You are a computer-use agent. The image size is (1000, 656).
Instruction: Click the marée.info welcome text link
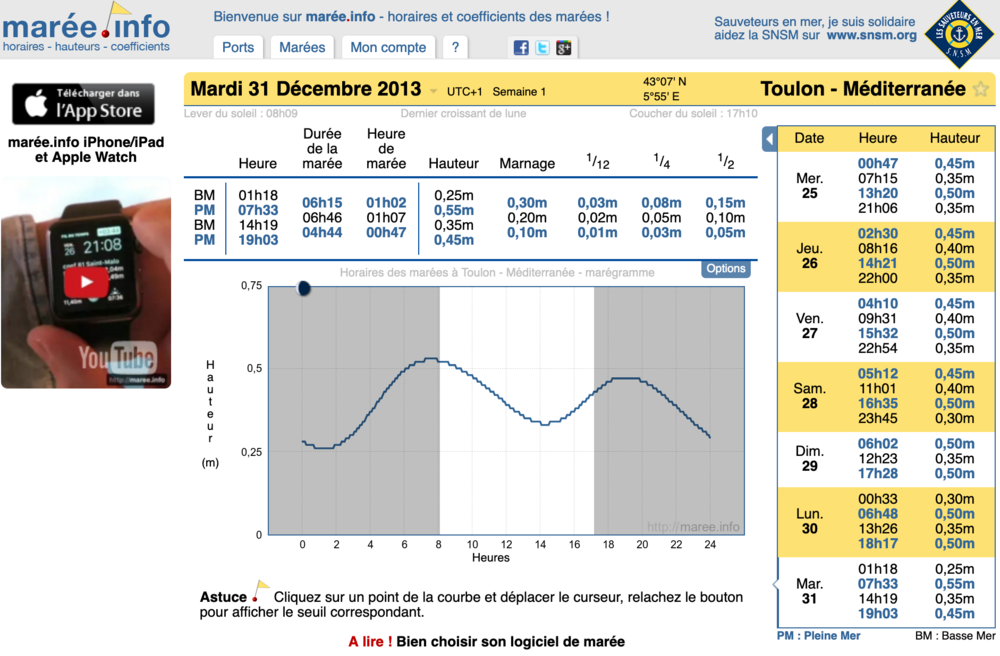[341, 17]
